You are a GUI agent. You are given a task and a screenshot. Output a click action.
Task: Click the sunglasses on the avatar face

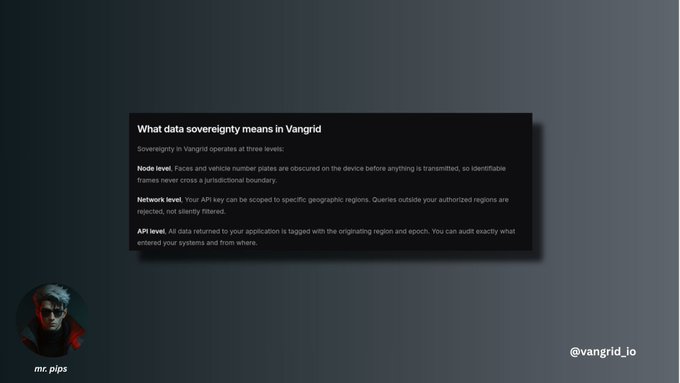[x=52, y=312]
